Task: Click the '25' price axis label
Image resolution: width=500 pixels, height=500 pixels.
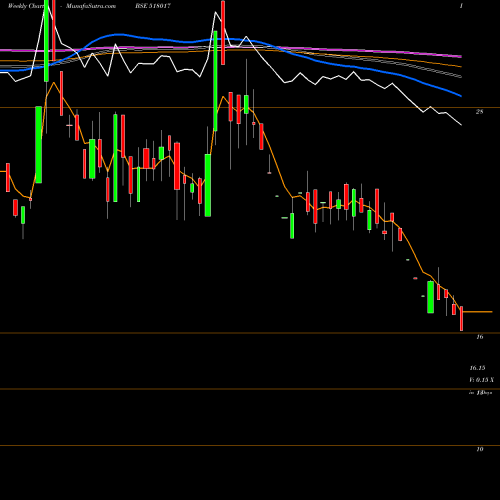Action: [479, 112]
